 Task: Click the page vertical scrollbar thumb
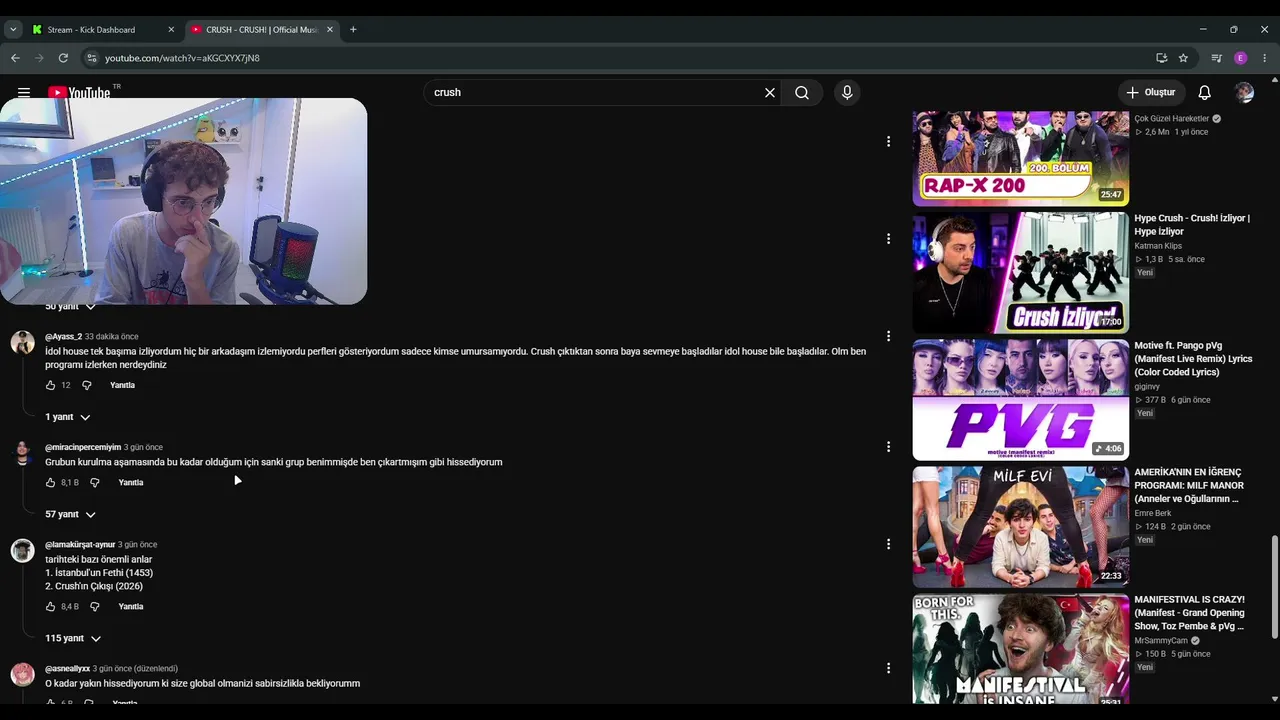(x=1274, y=586)
